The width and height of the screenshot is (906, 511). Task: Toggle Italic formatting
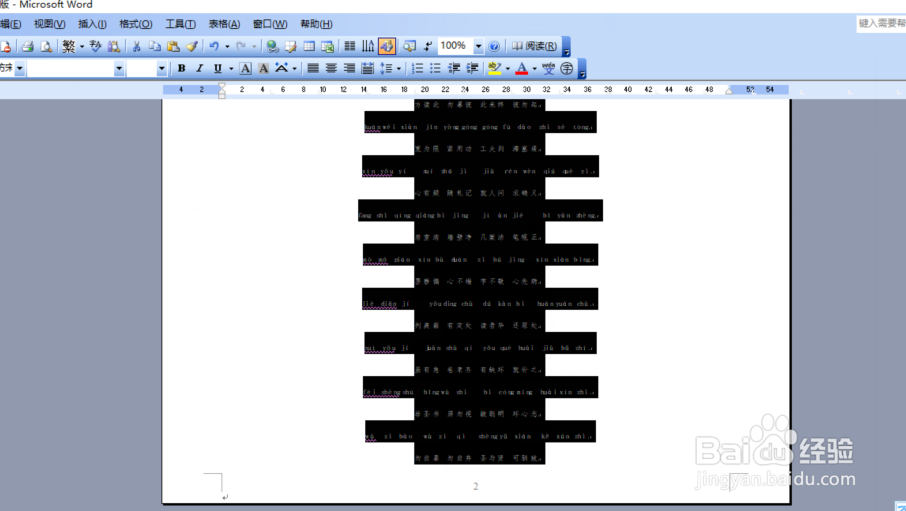(200, 68)
